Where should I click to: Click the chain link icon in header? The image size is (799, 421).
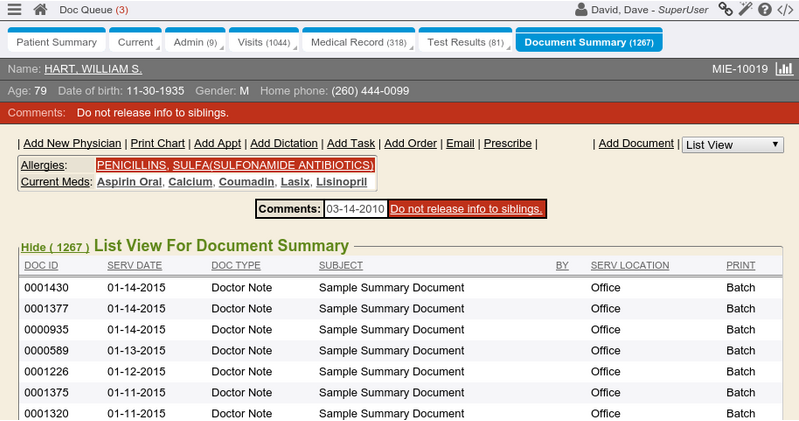coord(725,10)
